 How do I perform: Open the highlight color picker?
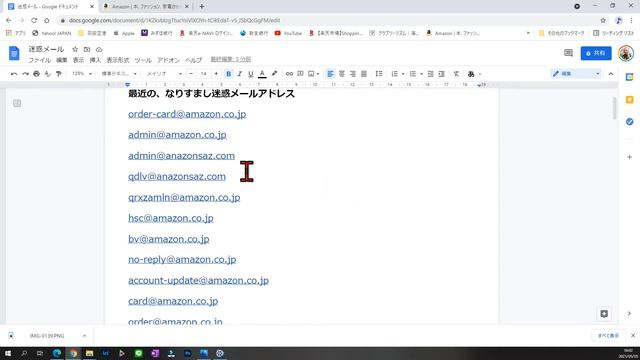274,74
